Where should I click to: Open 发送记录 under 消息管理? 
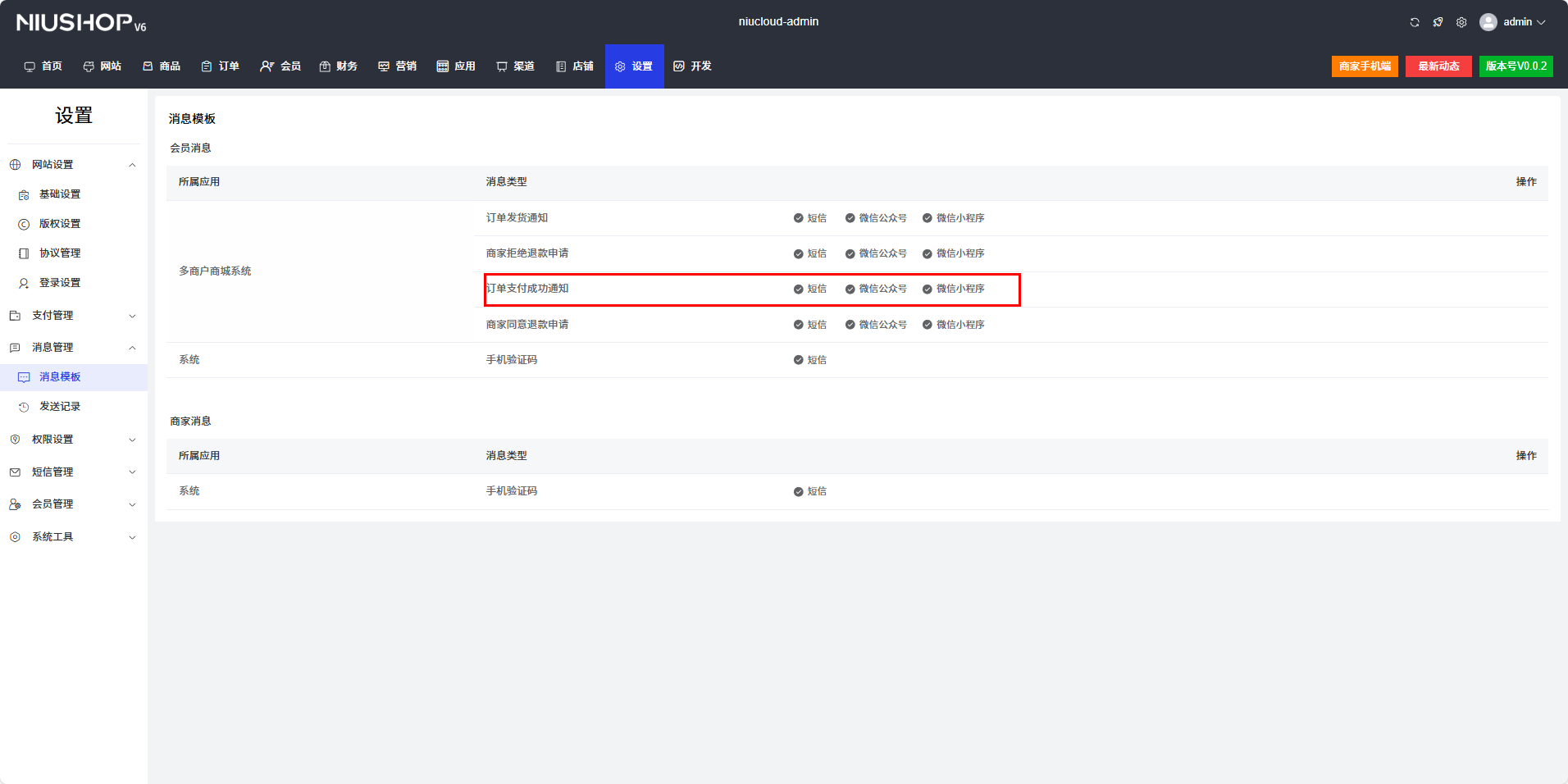point(60,407)
